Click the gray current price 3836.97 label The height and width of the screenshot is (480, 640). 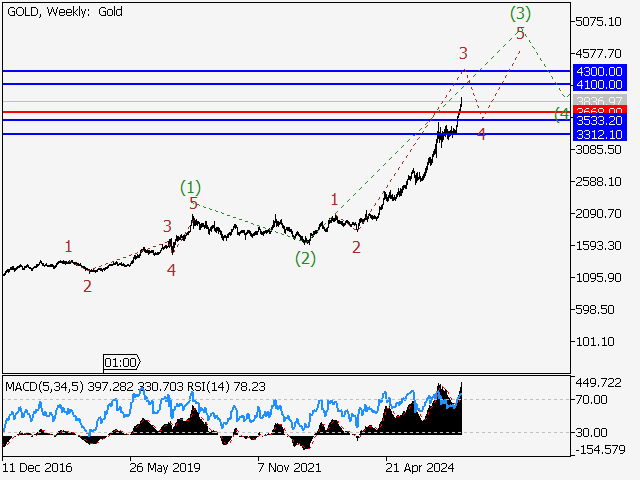[x=599, y=101]
